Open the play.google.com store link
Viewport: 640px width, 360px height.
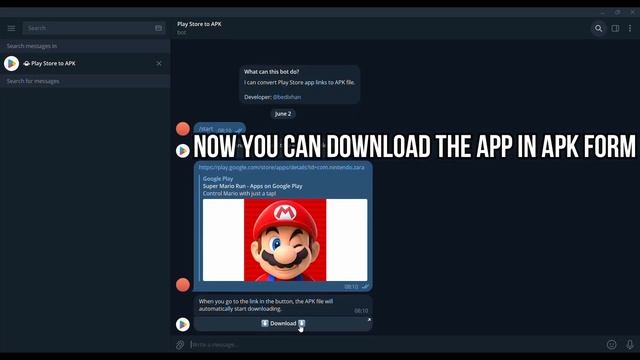282,167
